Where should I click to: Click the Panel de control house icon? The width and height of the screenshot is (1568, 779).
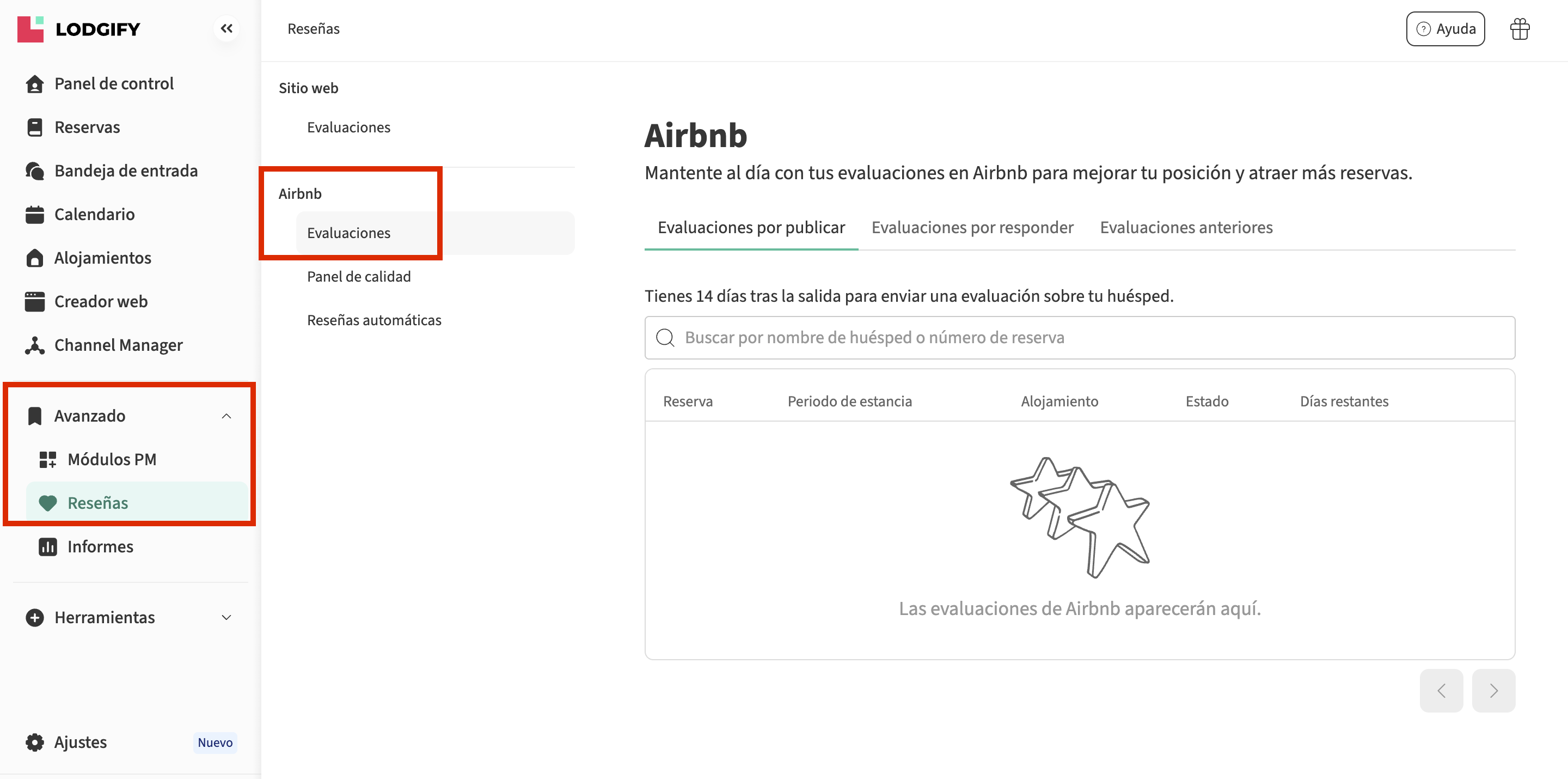point(35,83)
